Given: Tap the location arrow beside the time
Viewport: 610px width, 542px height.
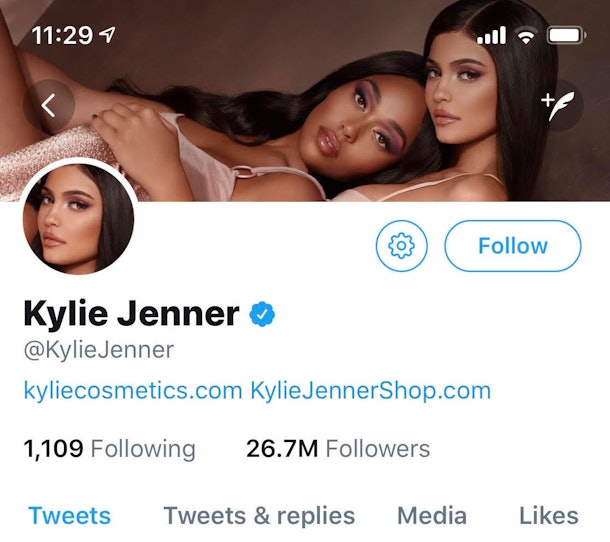Looking at the screenshot, I should [x=108, y=35].
